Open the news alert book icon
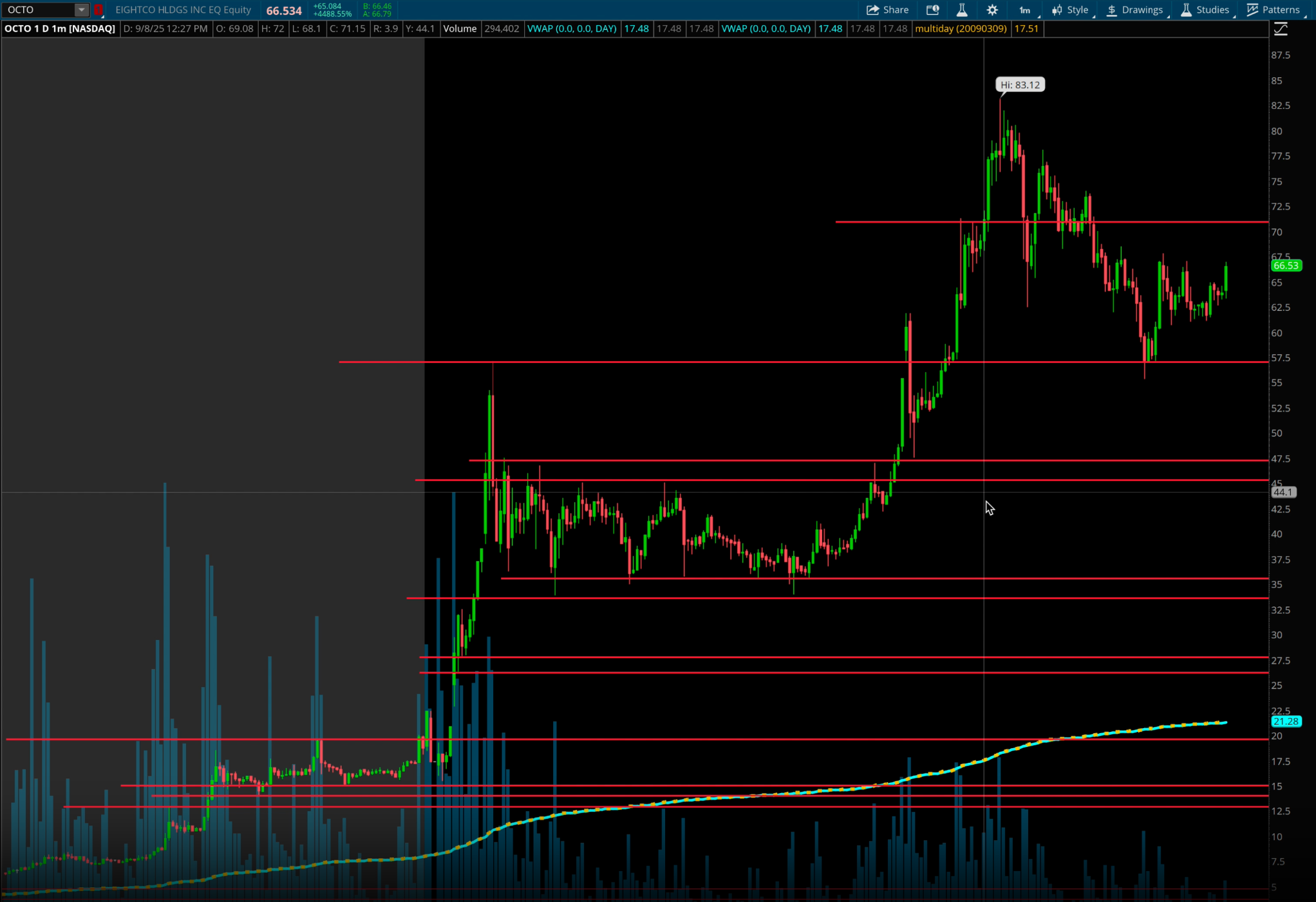This screenshot has height=902, width=1316. (x=932, y=10)
